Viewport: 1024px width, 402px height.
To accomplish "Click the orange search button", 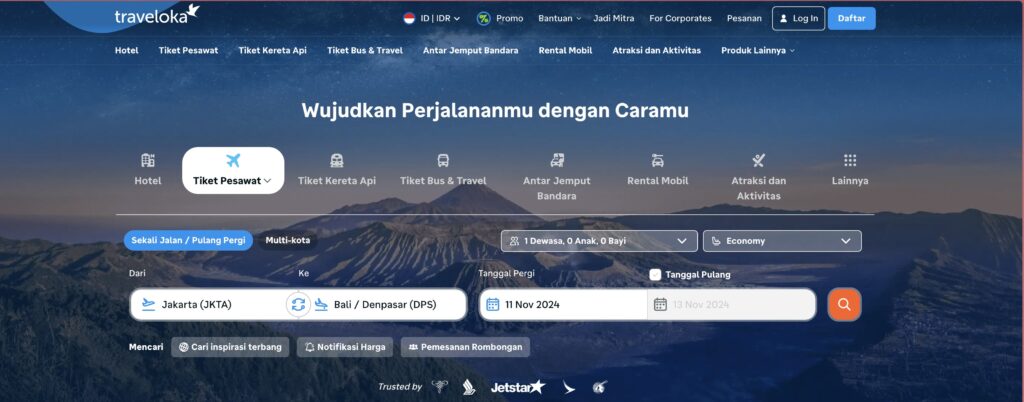I will pyautogui.click(x=844, y=304).
